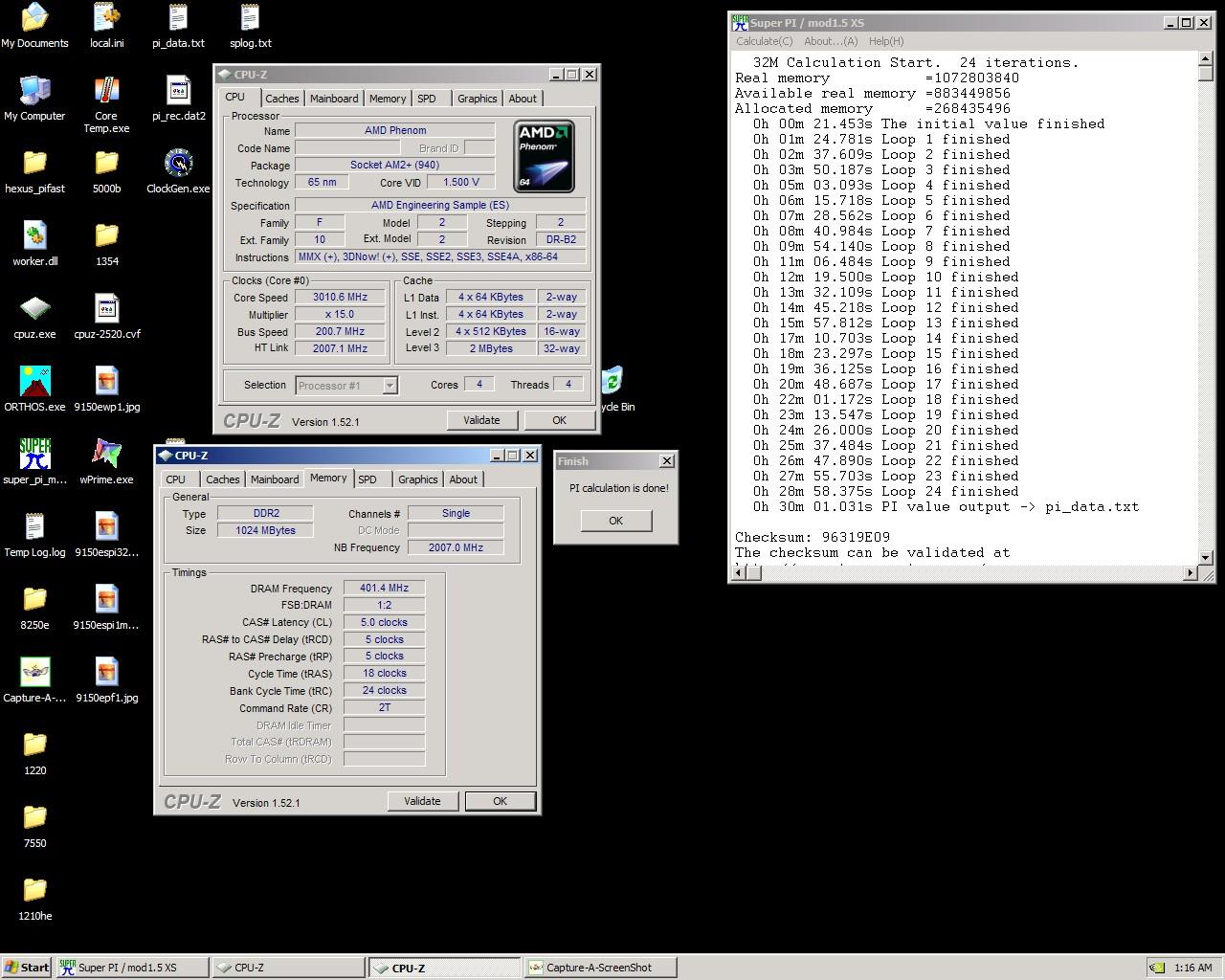Open local.ini file icon
The width and height of the screenshot is (1225, 980).
pos(106,26)
